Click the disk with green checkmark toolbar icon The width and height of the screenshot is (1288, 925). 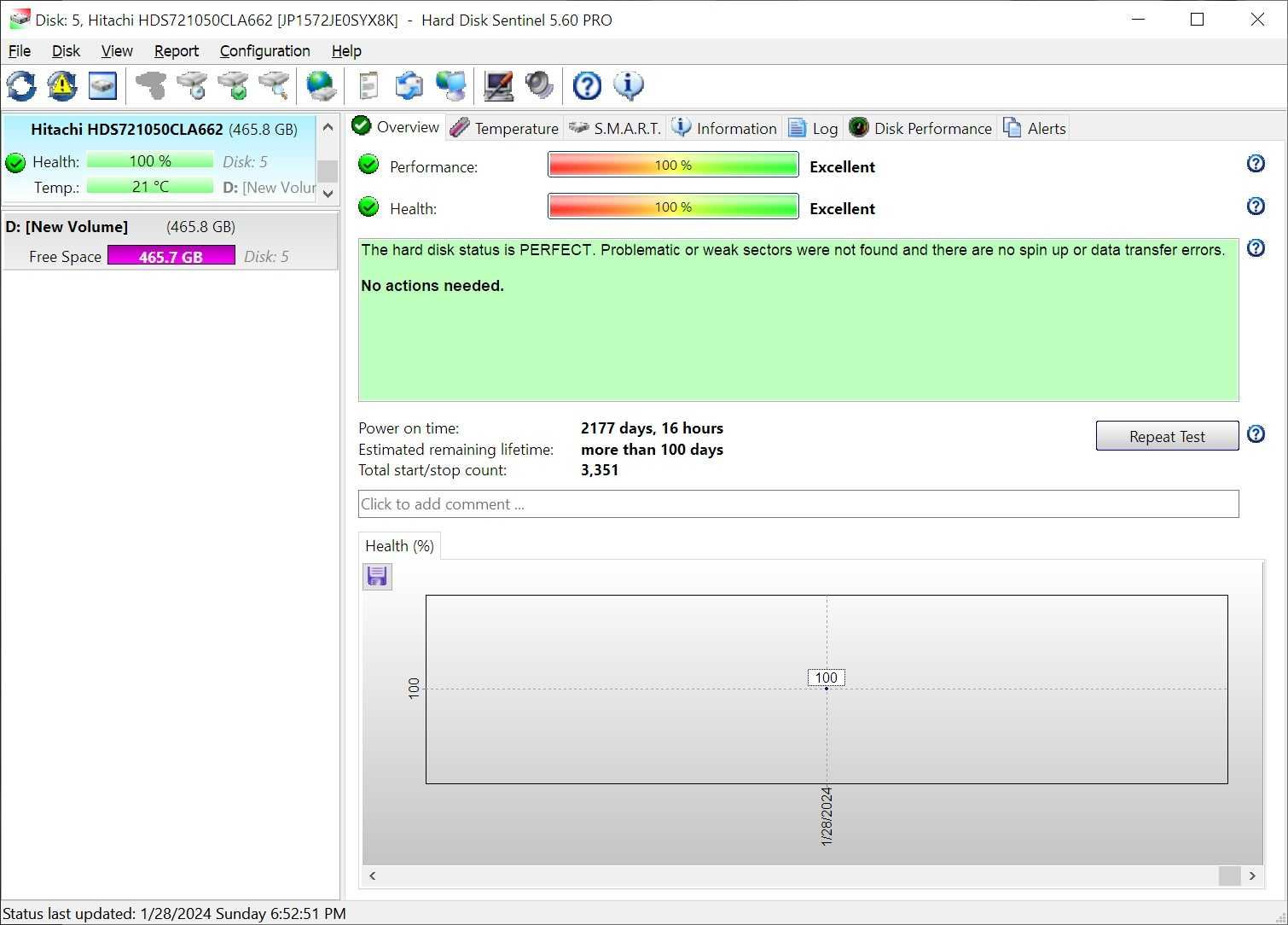coord(233,85)
